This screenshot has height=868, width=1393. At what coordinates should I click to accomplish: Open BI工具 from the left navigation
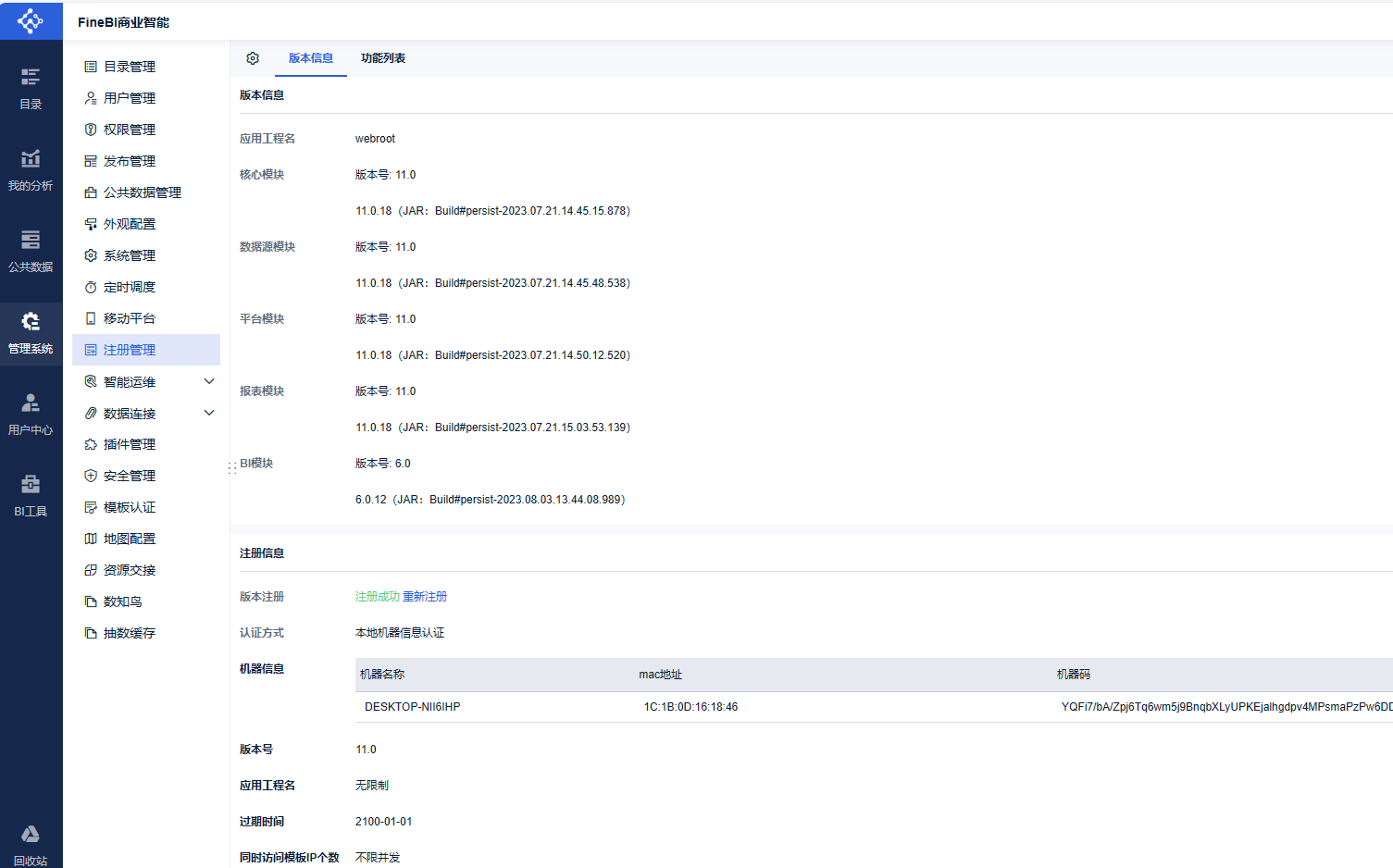click(x=31, y=496)
